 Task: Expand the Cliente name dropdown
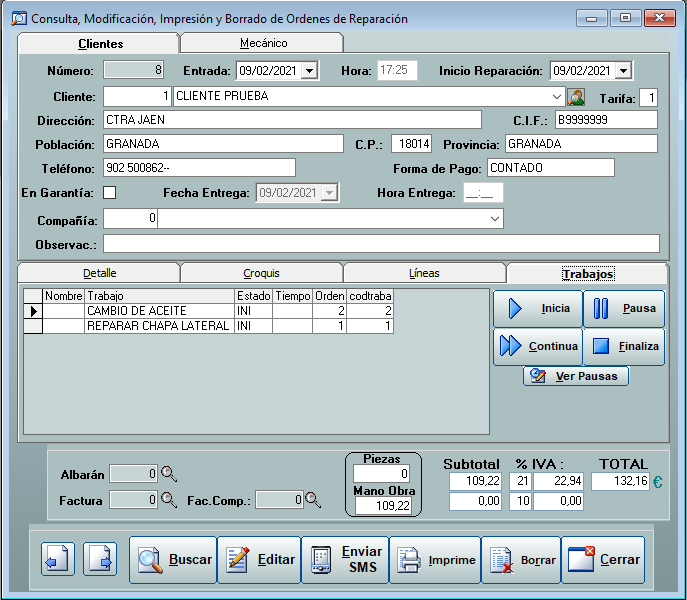click(x=556, y=96)
